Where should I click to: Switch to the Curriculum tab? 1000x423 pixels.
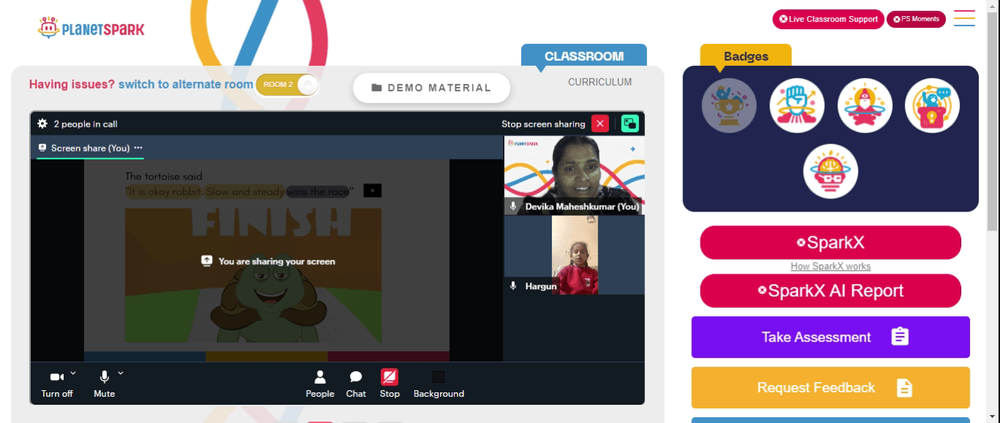pos(599,82)
